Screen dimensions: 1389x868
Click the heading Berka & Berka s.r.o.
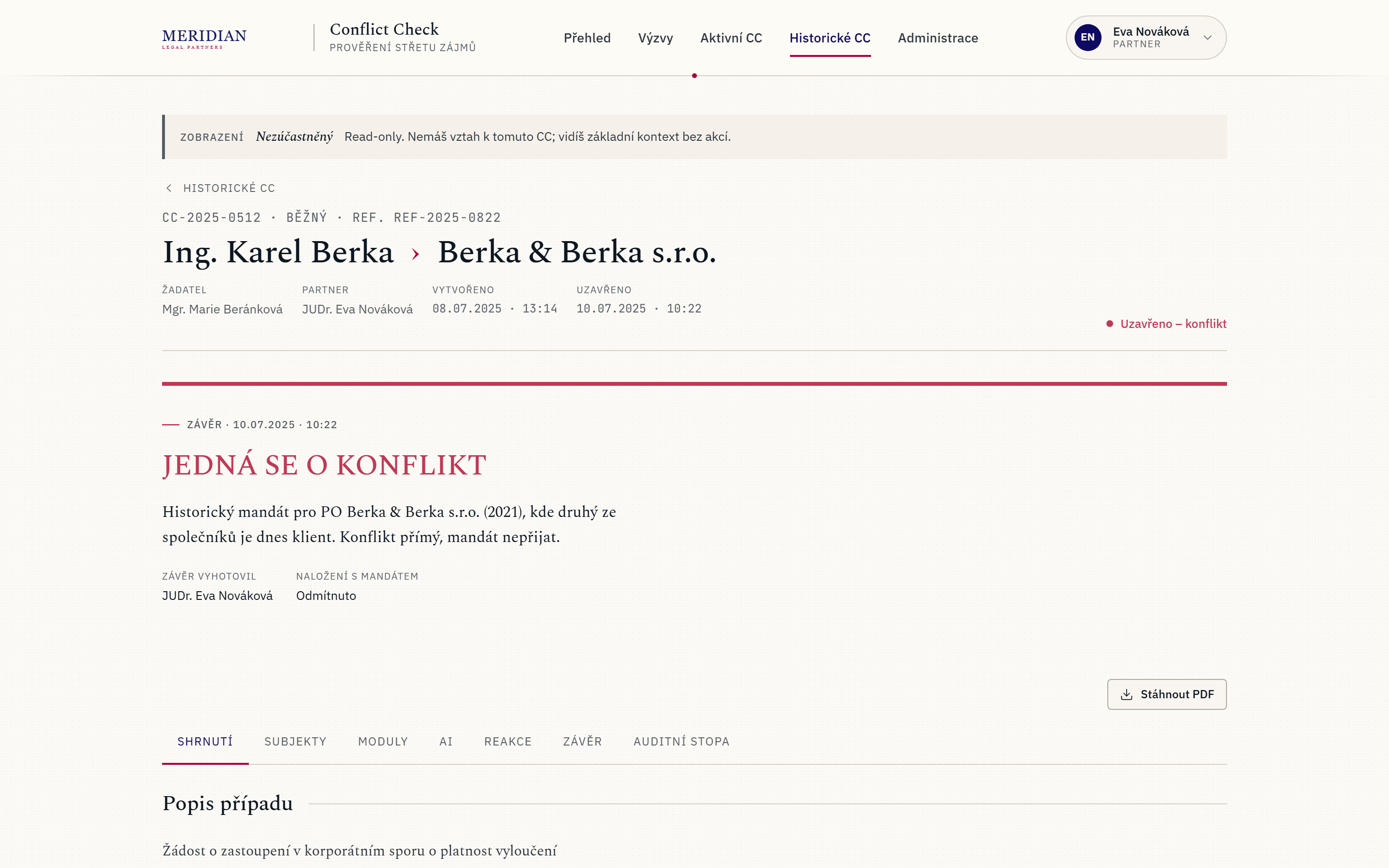[x=576, y=253]
